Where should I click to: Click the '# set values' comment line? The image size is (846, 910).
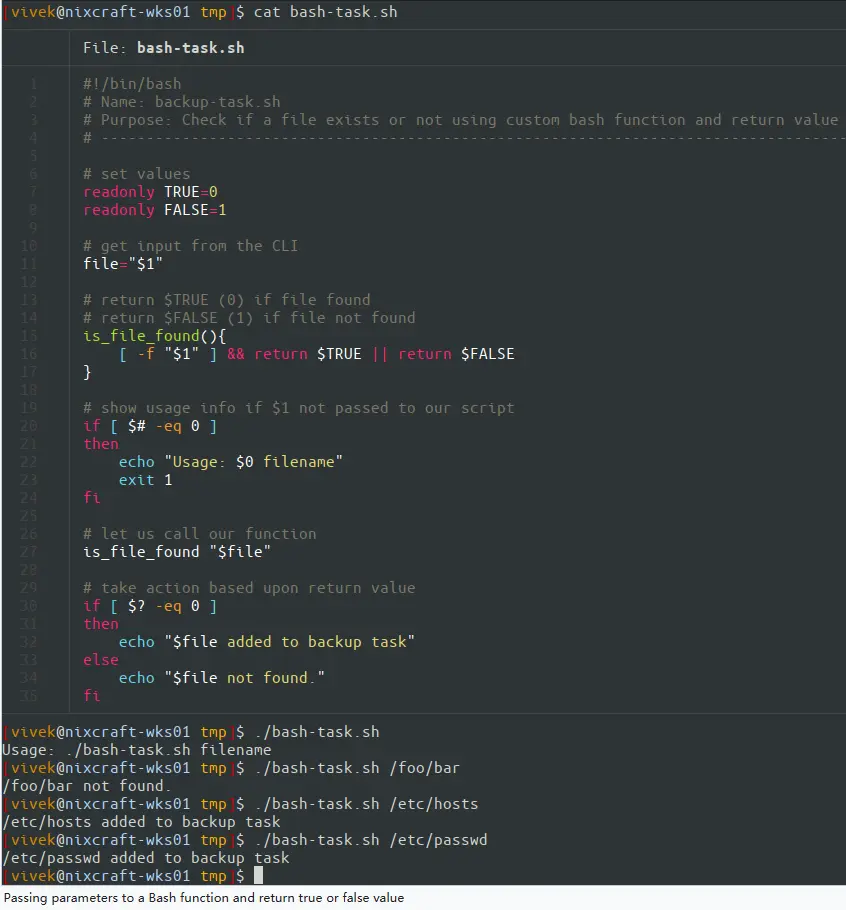[136, 174]
